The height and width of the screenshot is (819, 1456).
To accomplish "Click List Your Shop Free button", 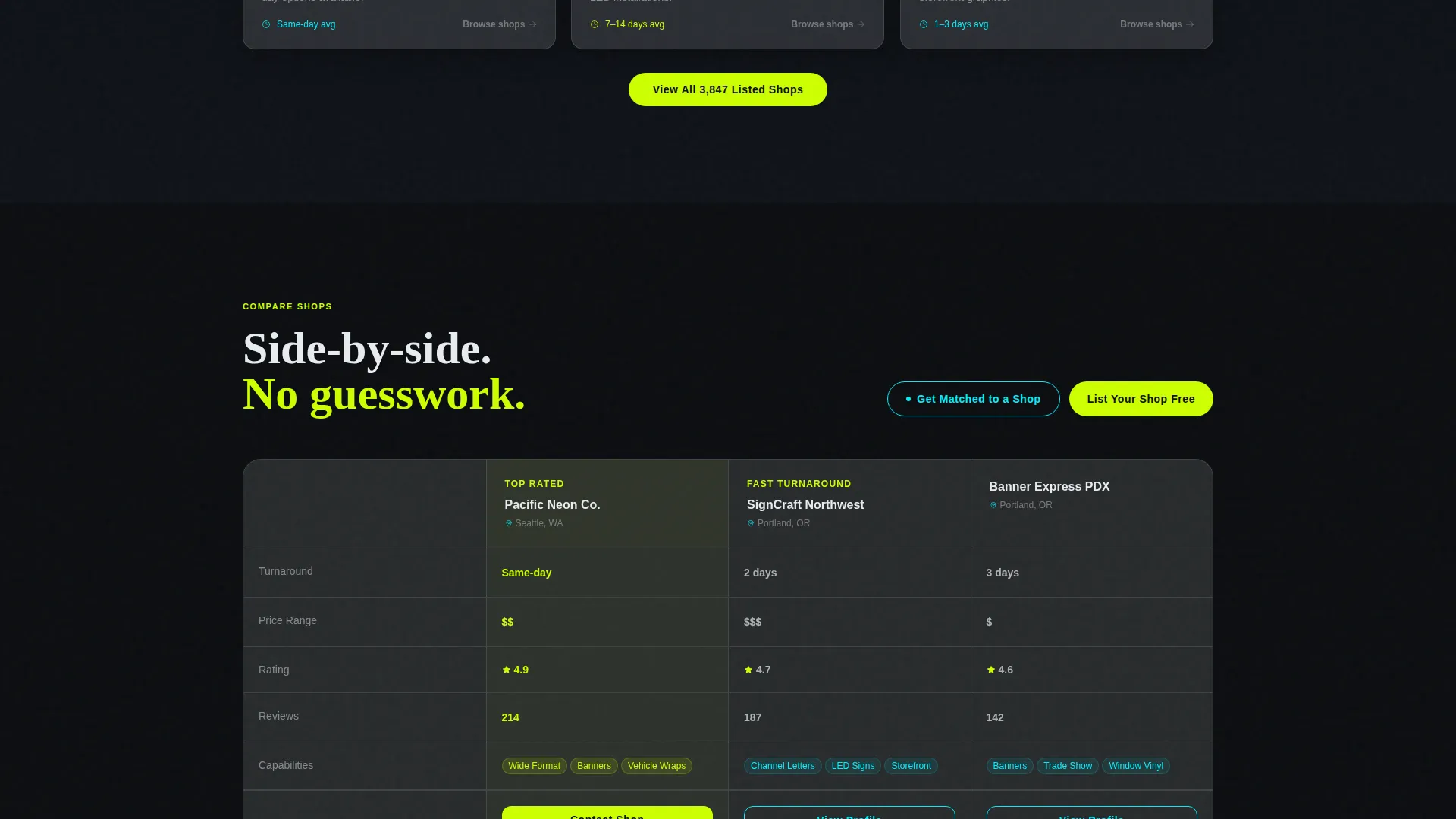I will tap(1141, 399).
